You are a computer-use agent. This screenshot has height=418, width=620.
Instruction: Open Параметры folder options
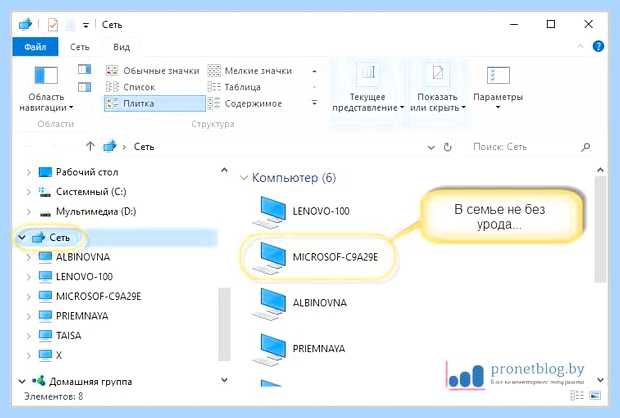[x=498, y=89]
